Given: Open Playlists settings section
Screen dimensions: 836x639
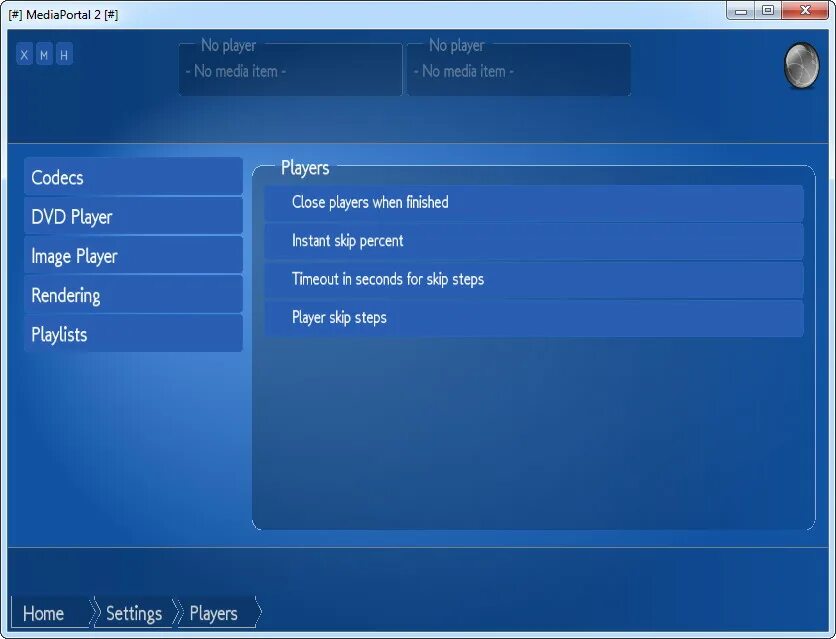Looking at the screenshot, I should [x=133, y=334].
